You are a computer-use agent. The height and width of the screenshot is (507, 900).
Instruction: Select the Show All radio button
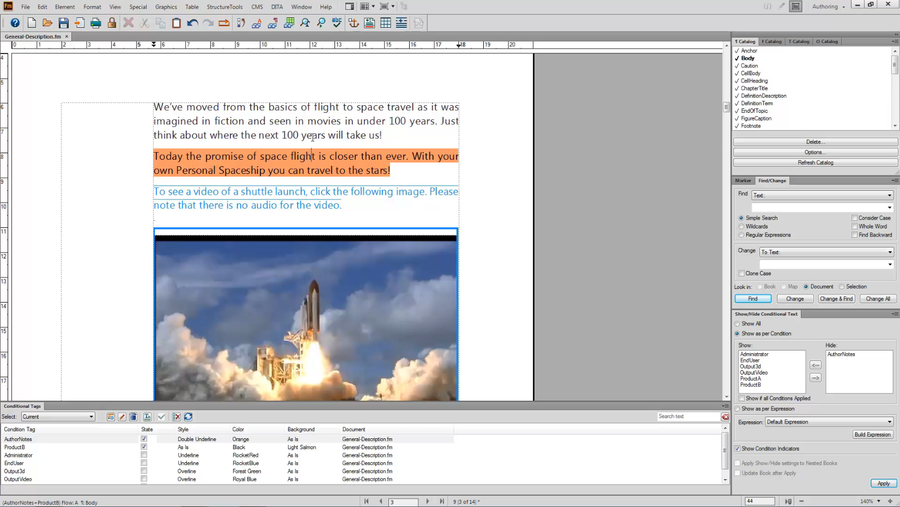738,324
